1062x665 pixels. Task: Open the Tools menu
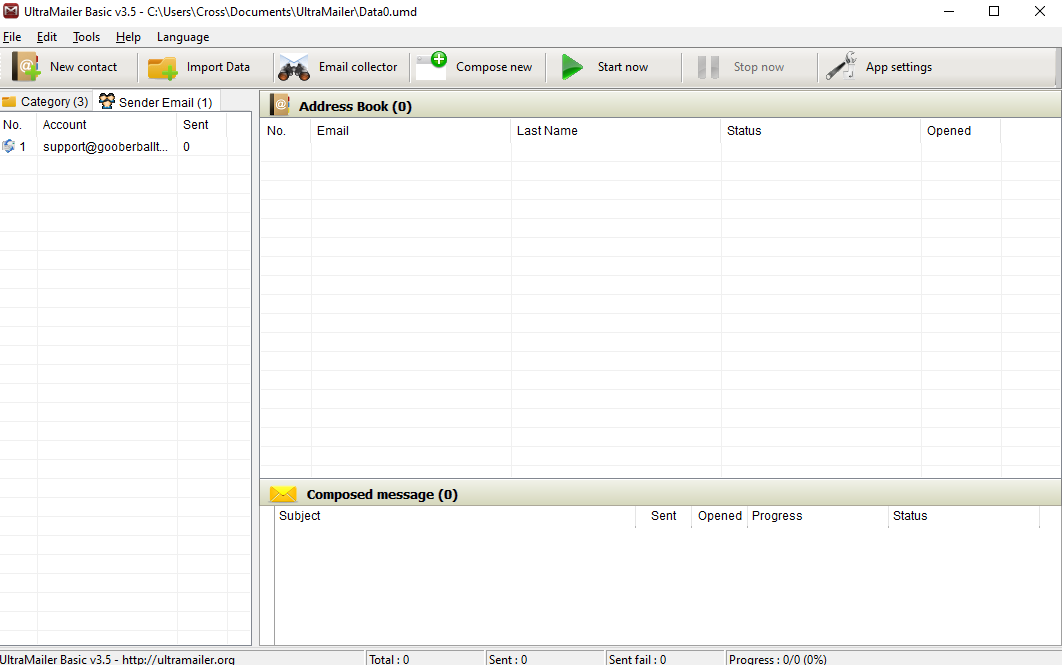pyautogui.click(x=87, y=37)
